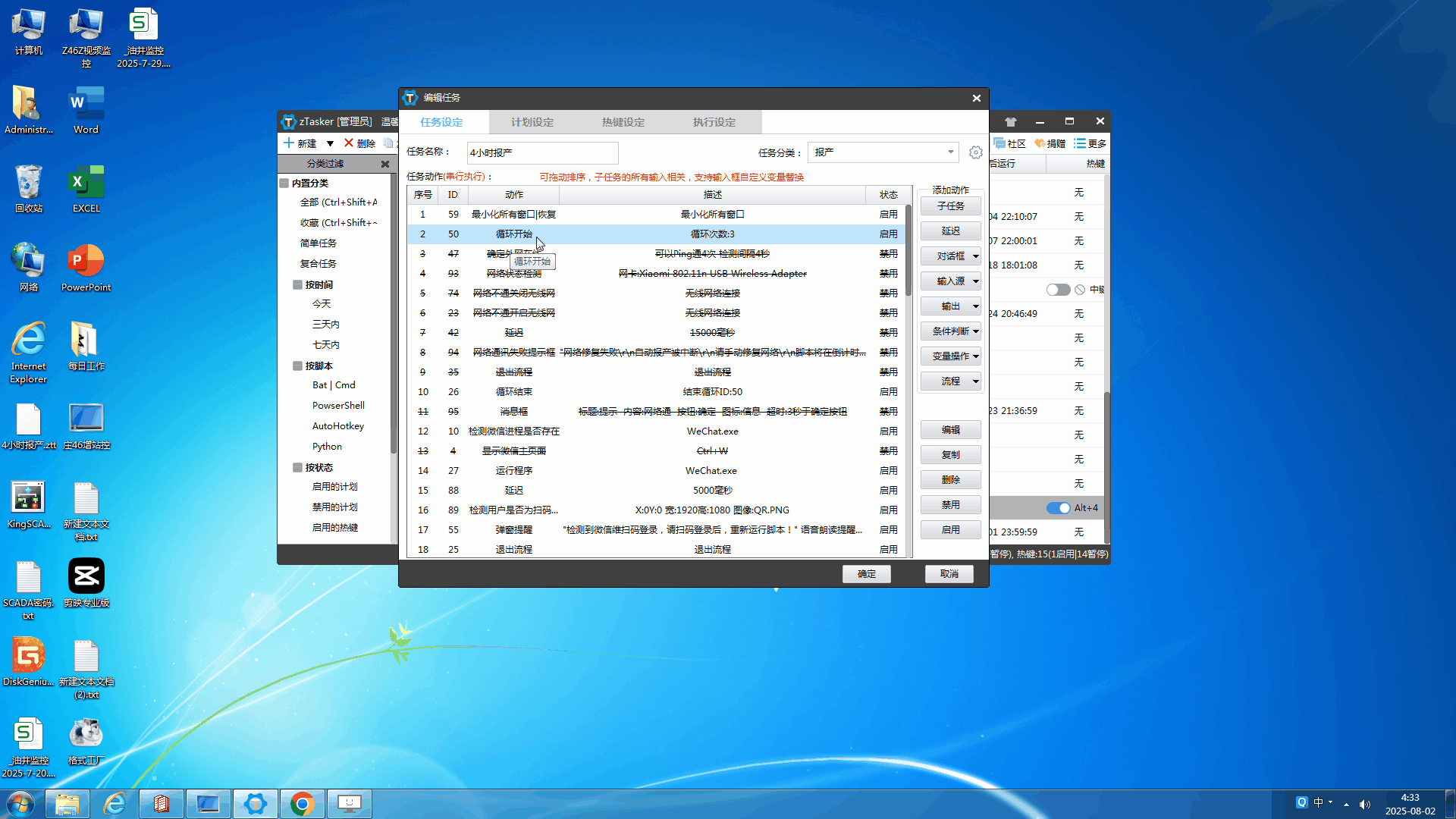1456x819 pixels.
Task: Open the 社区 community chat icon
Action: [x=999, y=143]
